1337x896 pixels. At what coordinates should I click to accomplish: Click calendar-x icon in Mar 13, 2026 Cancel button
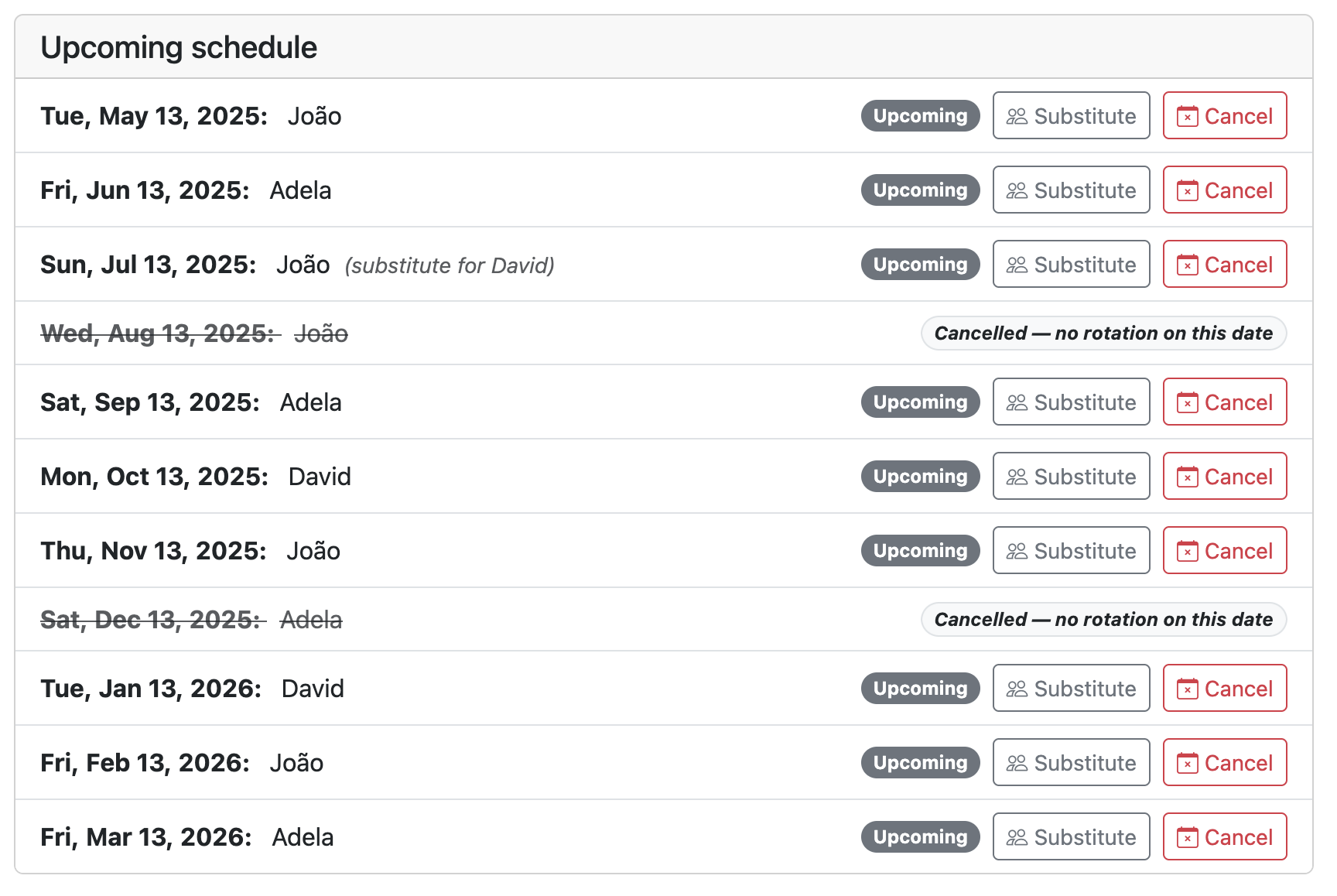pyautogui.click(x=1188, y=837)
